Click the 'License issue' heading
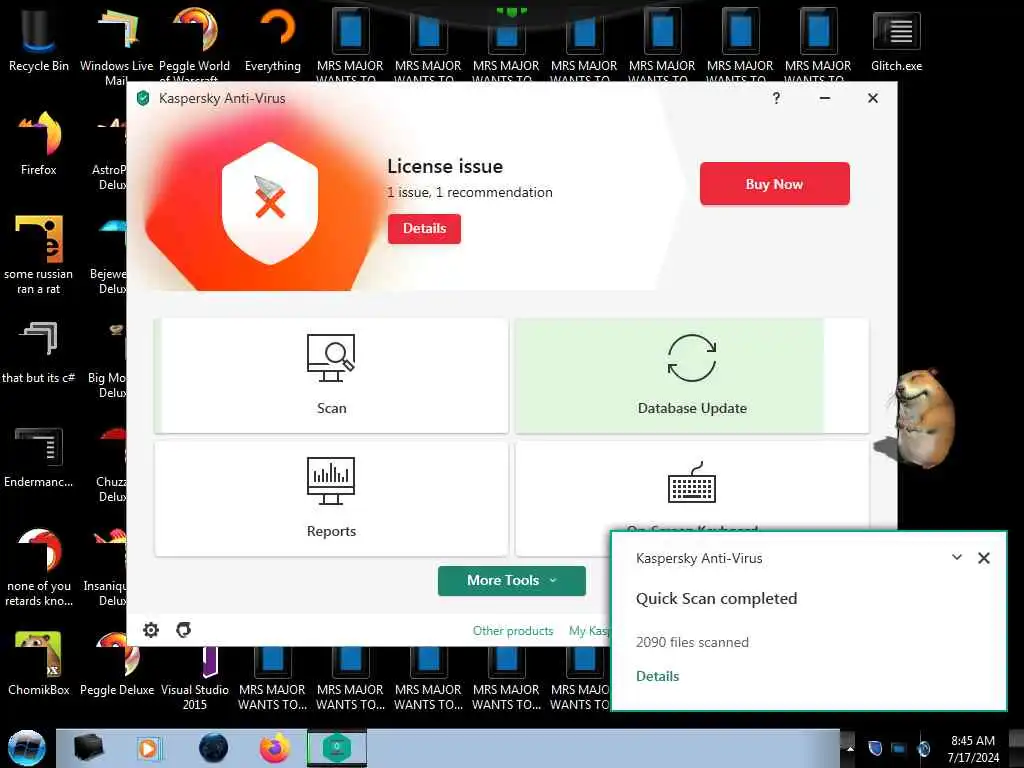 445,167
